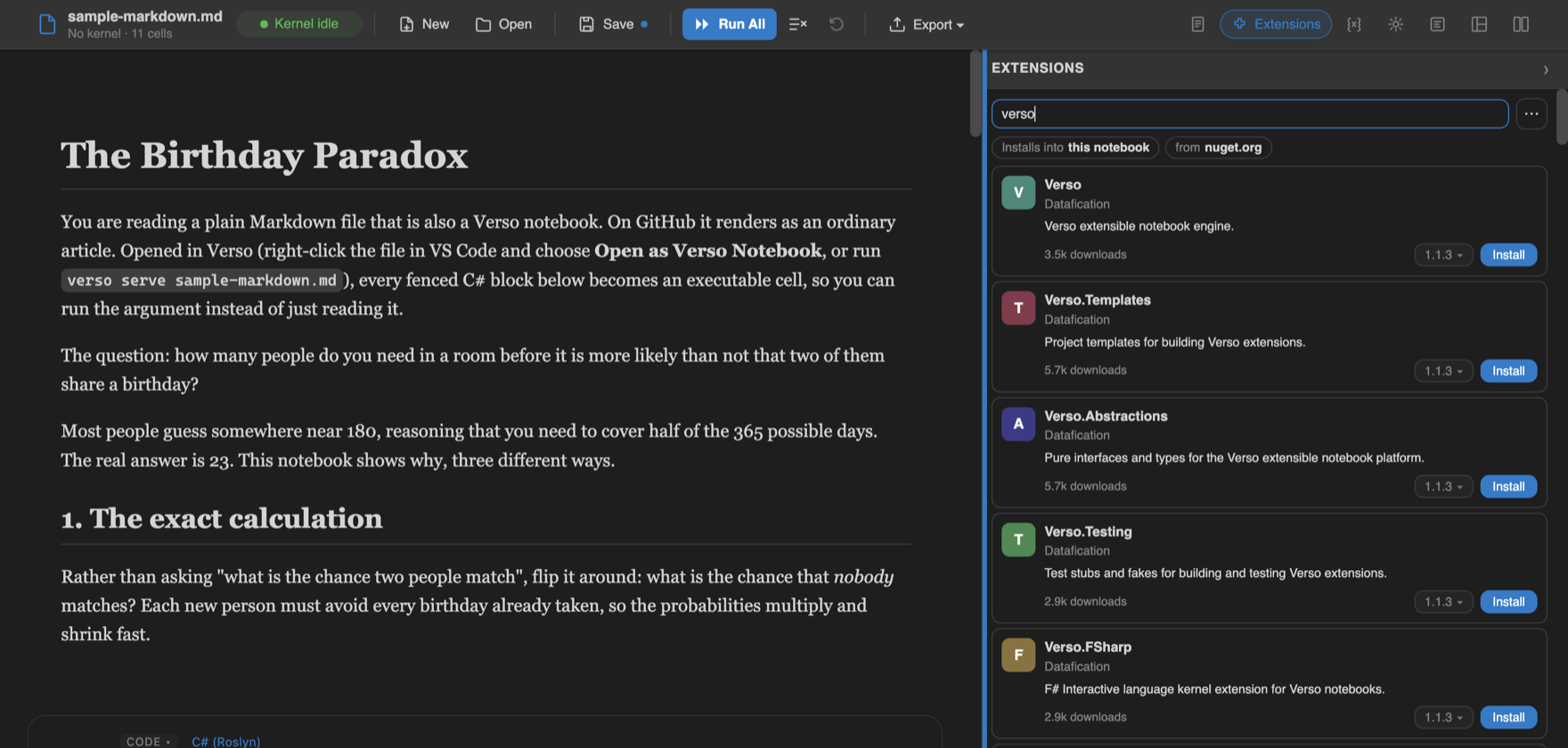The width and height of the screenshot is (1568, 748).
Task: Click the Verso.FSharp package title
Action: coord(1087,647)
